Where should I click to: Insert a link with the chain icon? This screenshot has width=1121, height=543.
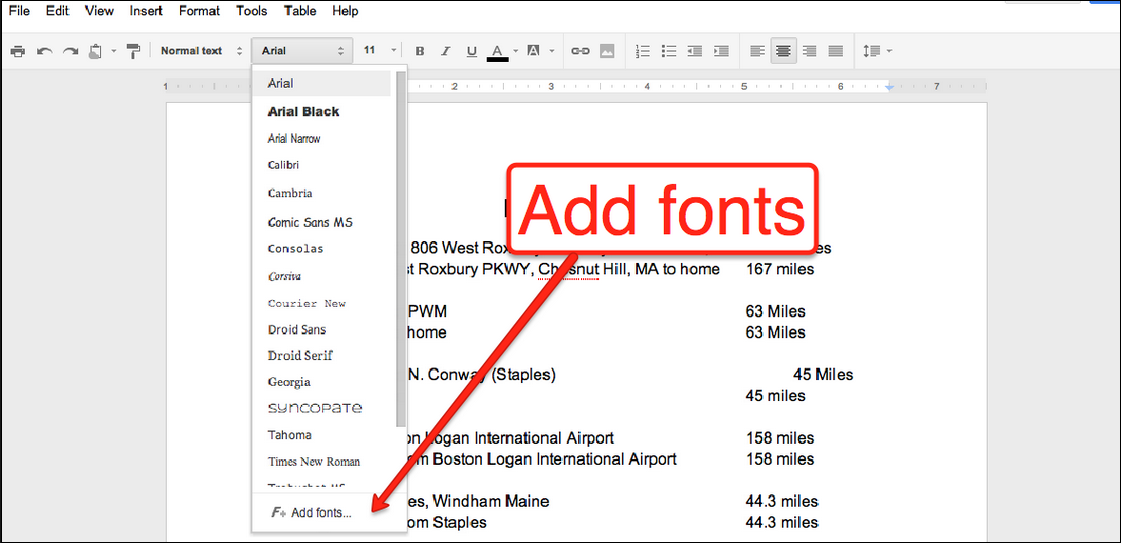[x=581, y=51]
